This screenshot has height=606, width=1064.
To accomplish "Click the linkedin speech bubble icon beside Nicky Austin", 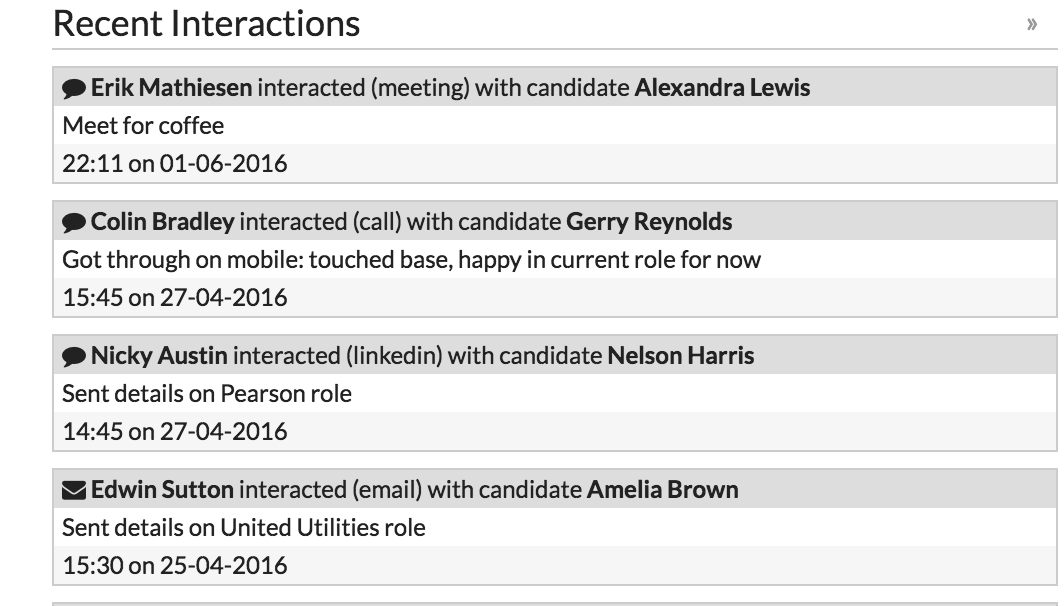I will point(74,356).
